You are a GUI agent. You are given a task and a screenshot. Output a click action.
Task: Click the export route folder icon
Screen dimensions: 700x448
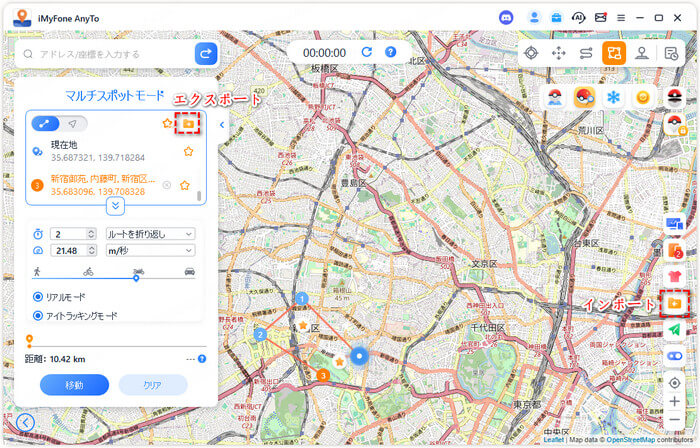coord(187,123)
